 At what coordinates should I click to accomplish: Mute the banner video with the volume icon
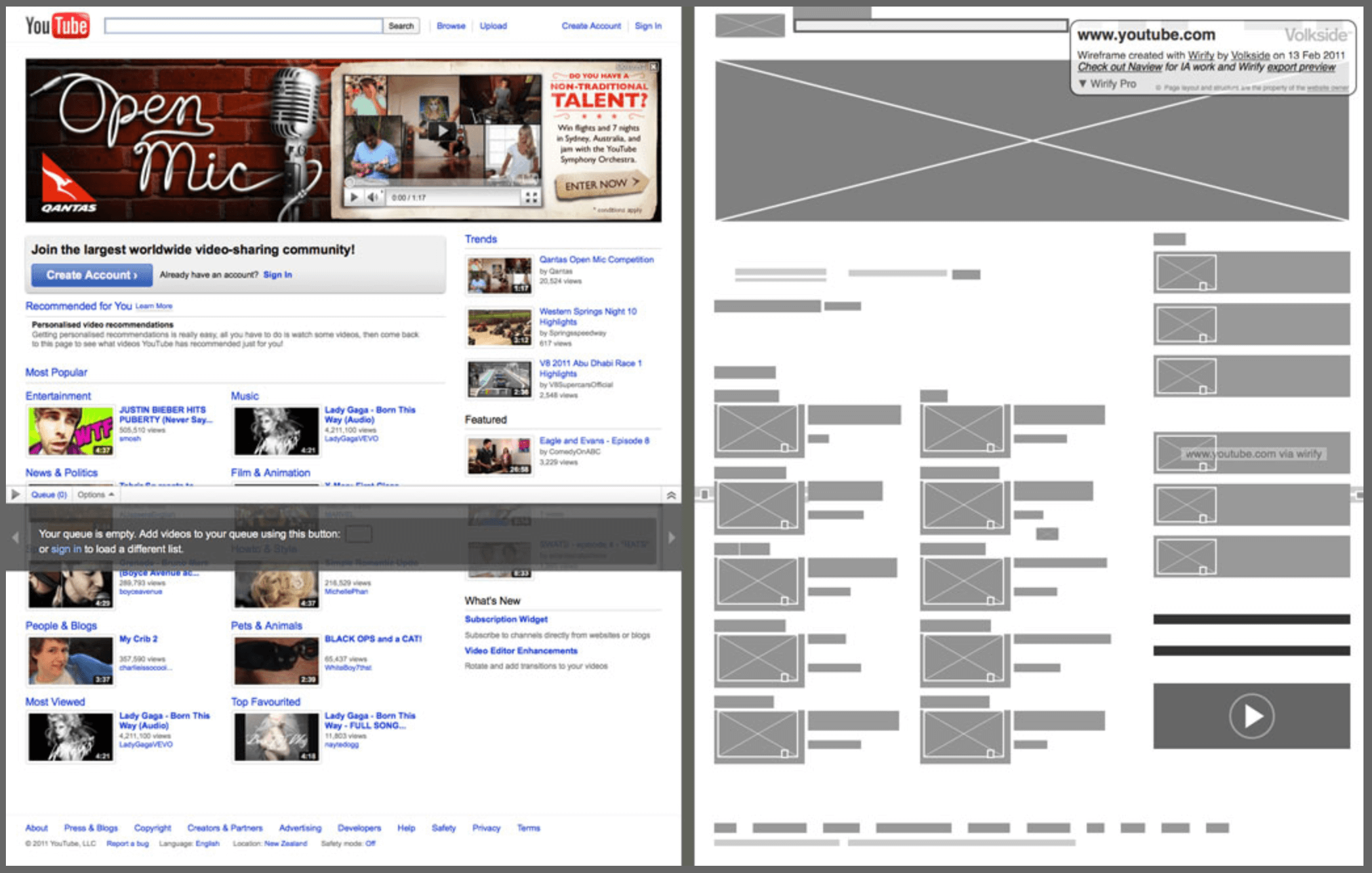373,196
